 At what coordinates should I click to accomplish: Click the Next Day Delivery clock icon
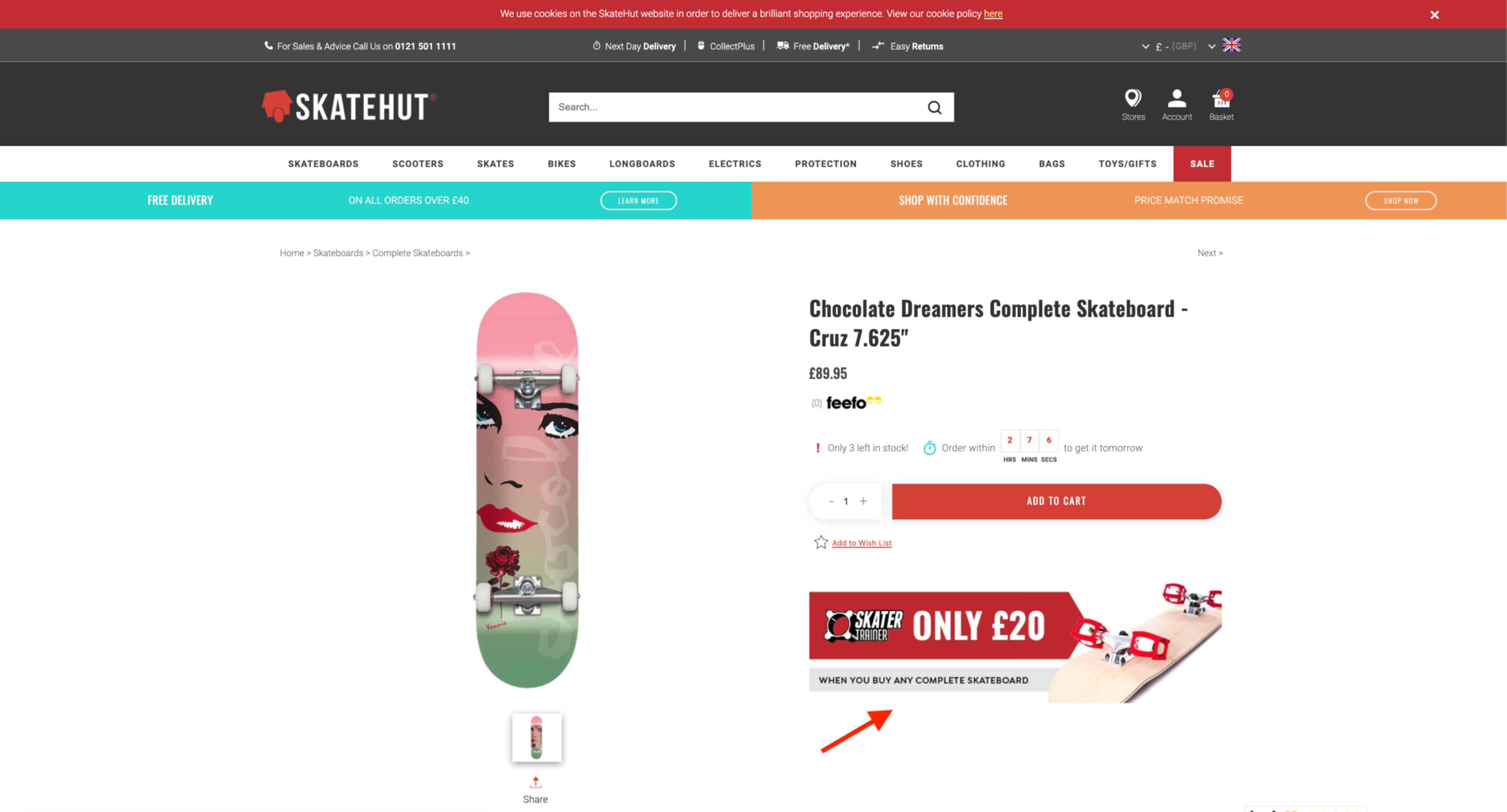596,46
